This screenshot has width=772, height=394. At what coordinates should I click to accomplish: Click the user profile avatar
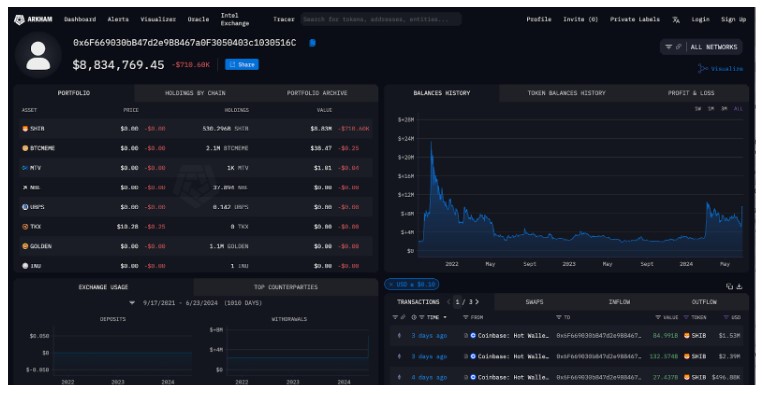coord(38,56)
